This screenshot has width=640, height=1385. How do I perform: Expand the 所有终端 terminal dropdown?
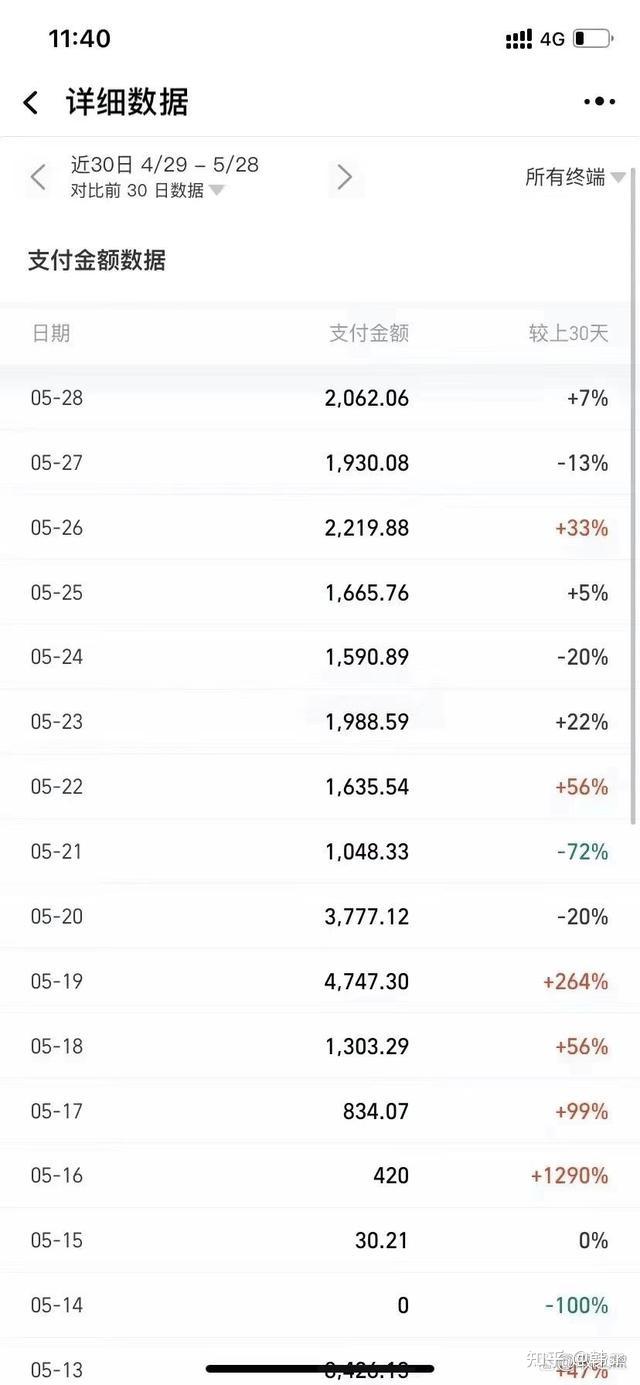pyautogui.click(x=575, y=177)
